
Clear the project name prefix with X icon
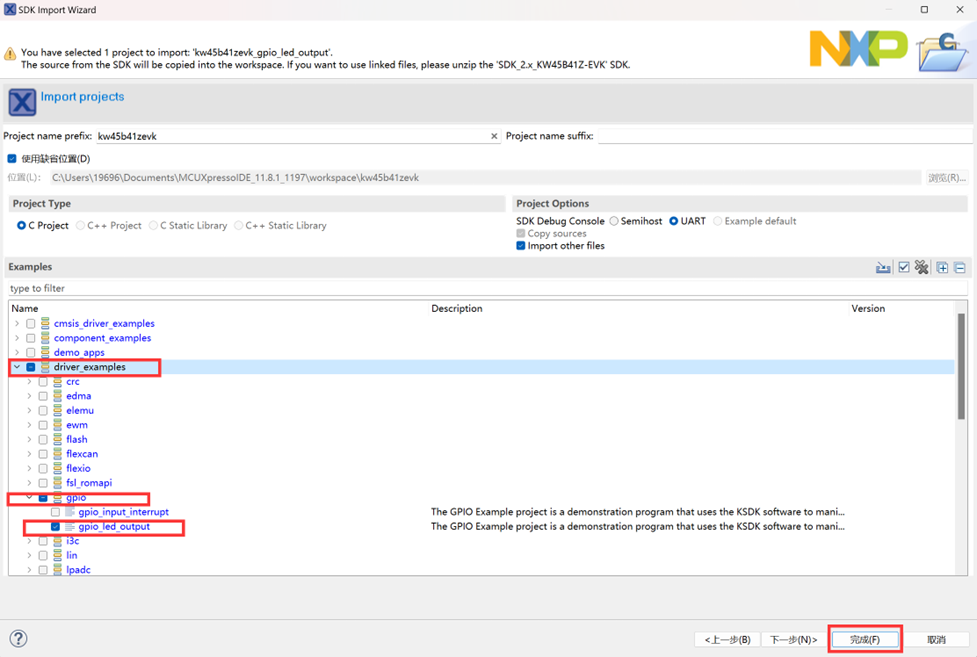(494, 136)
